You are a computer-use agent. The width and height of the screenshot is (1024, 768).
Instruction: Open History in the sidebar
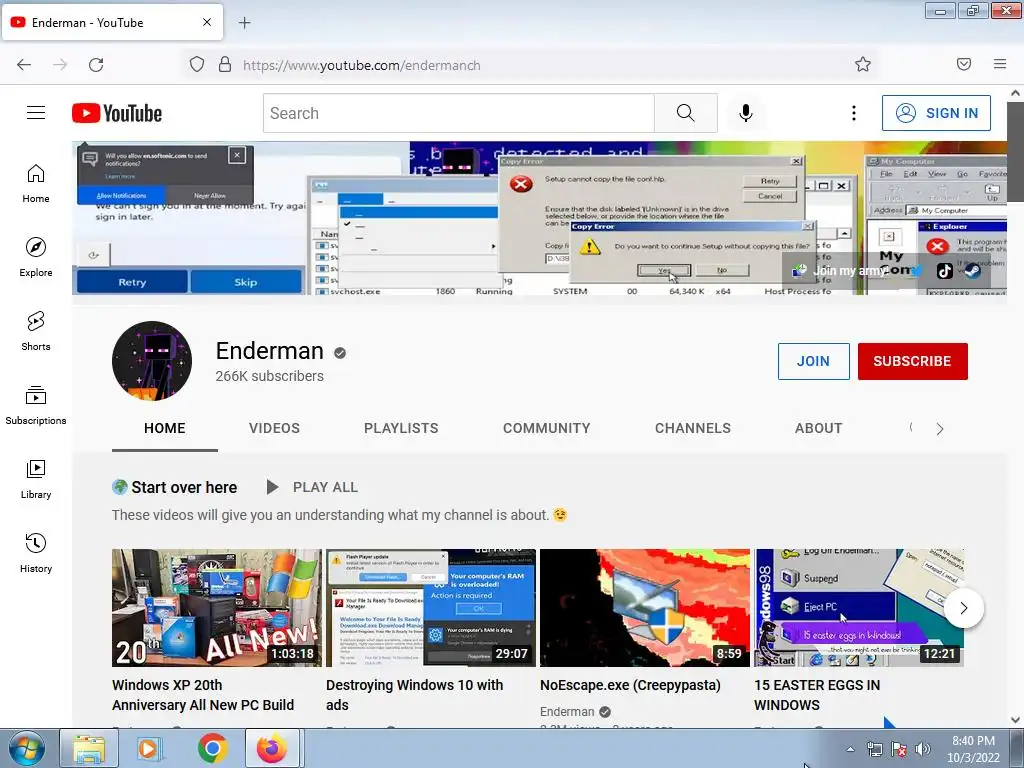(x=36, y=553)
